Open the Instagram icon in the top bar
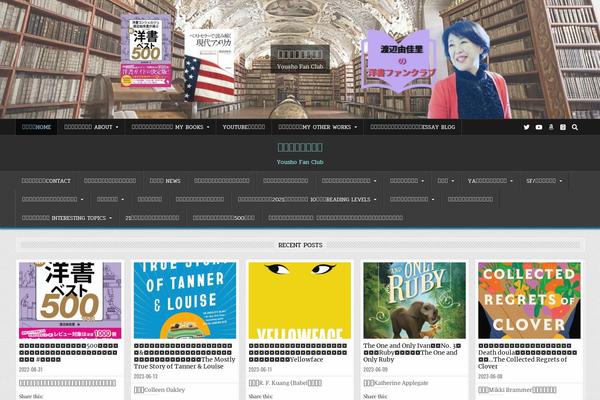The image size is (600, 400). point(563,127)
